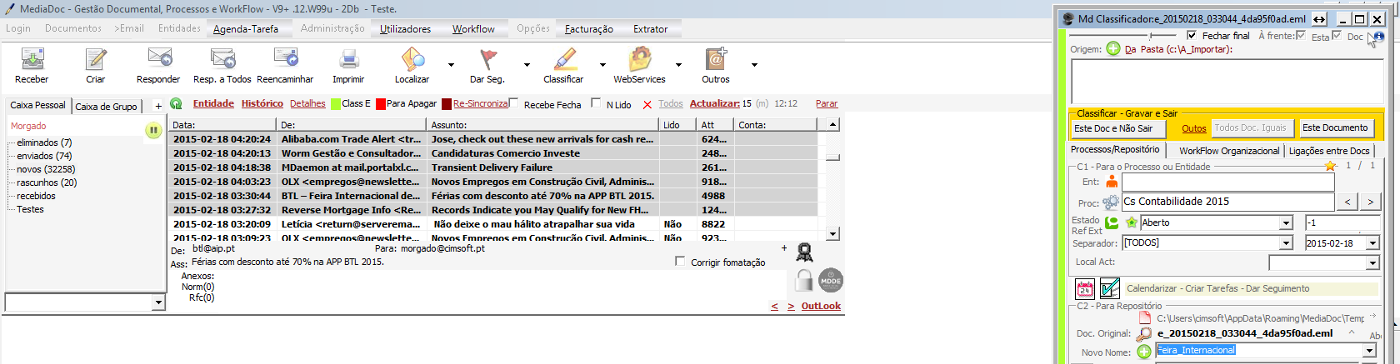Click the Re-Sincroniza link
This screenshot has height=364, width=1400.
coord(480,103)
